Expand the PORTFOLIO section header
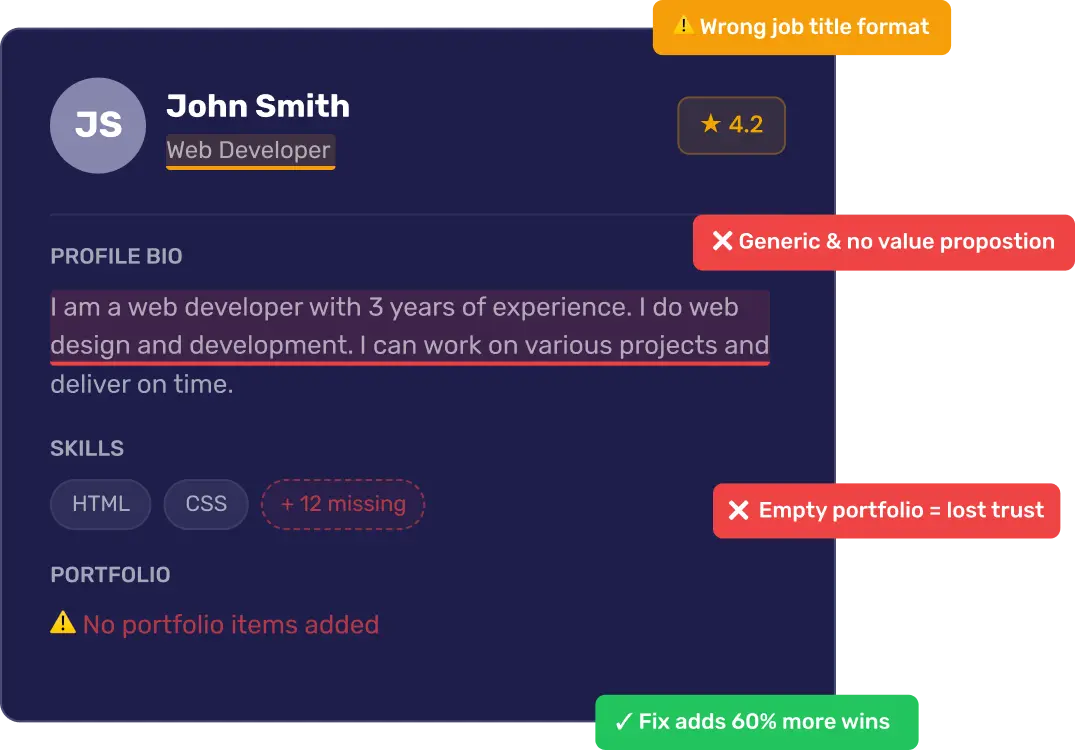 pos(110,574)
